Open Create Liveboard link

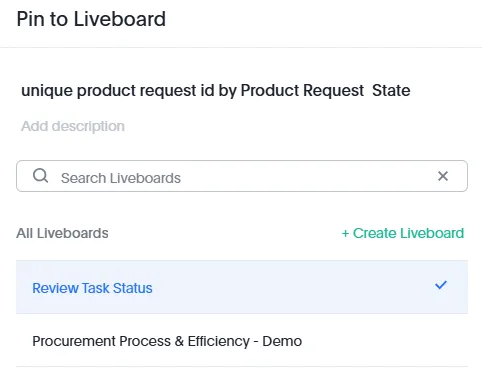[x=403, y=233]
